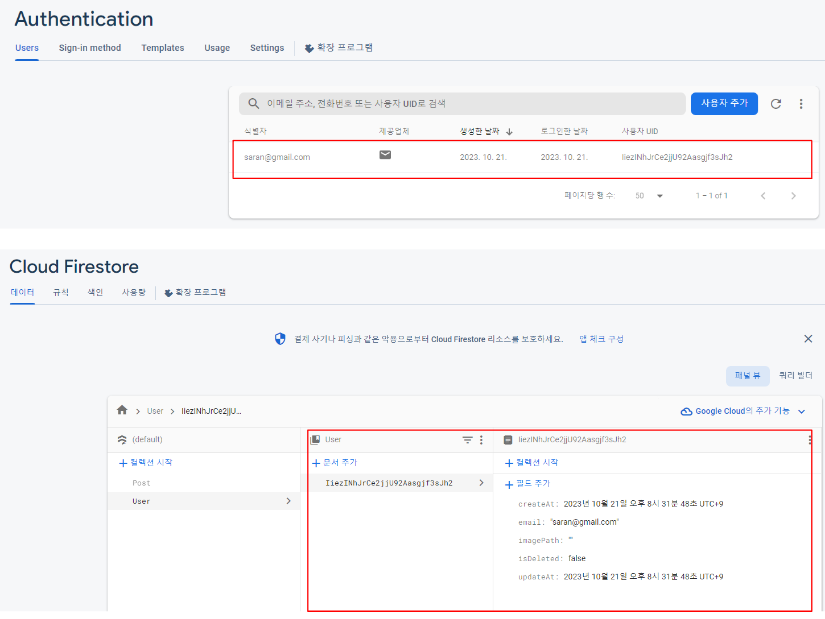Select the user UID IiezINhJrCe2jjU92Aasgjf3sJh2 cell
Image resolution: width=825 pixels, height=619 pixels.
point(677,157)
